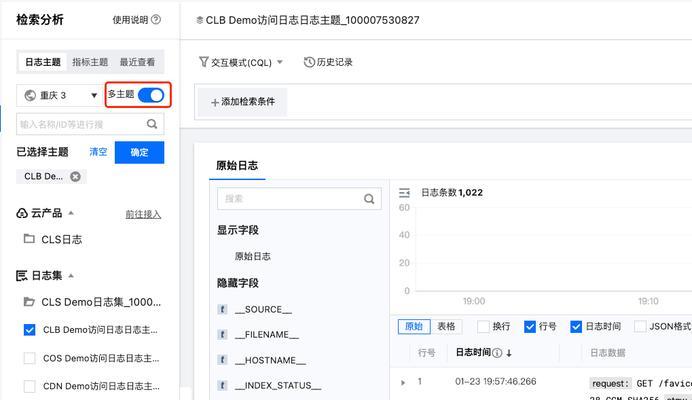This screenshot has width=692, height=400.
Task: Enable the 换行 checkbox
Action: tap(484, 327)
